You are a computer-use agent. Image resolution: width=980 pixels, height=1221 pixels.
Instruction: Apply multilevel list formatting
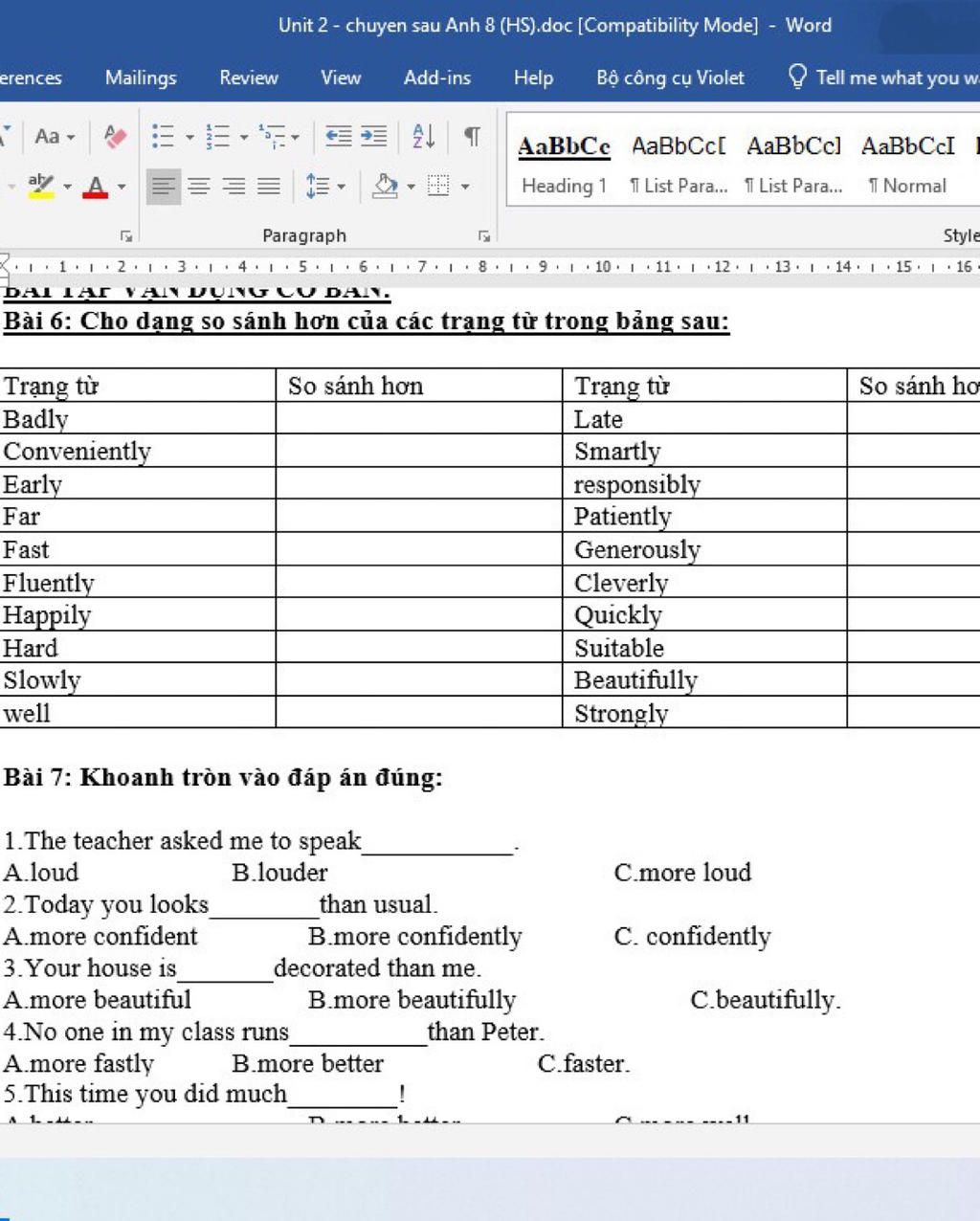tap(273, 137)
